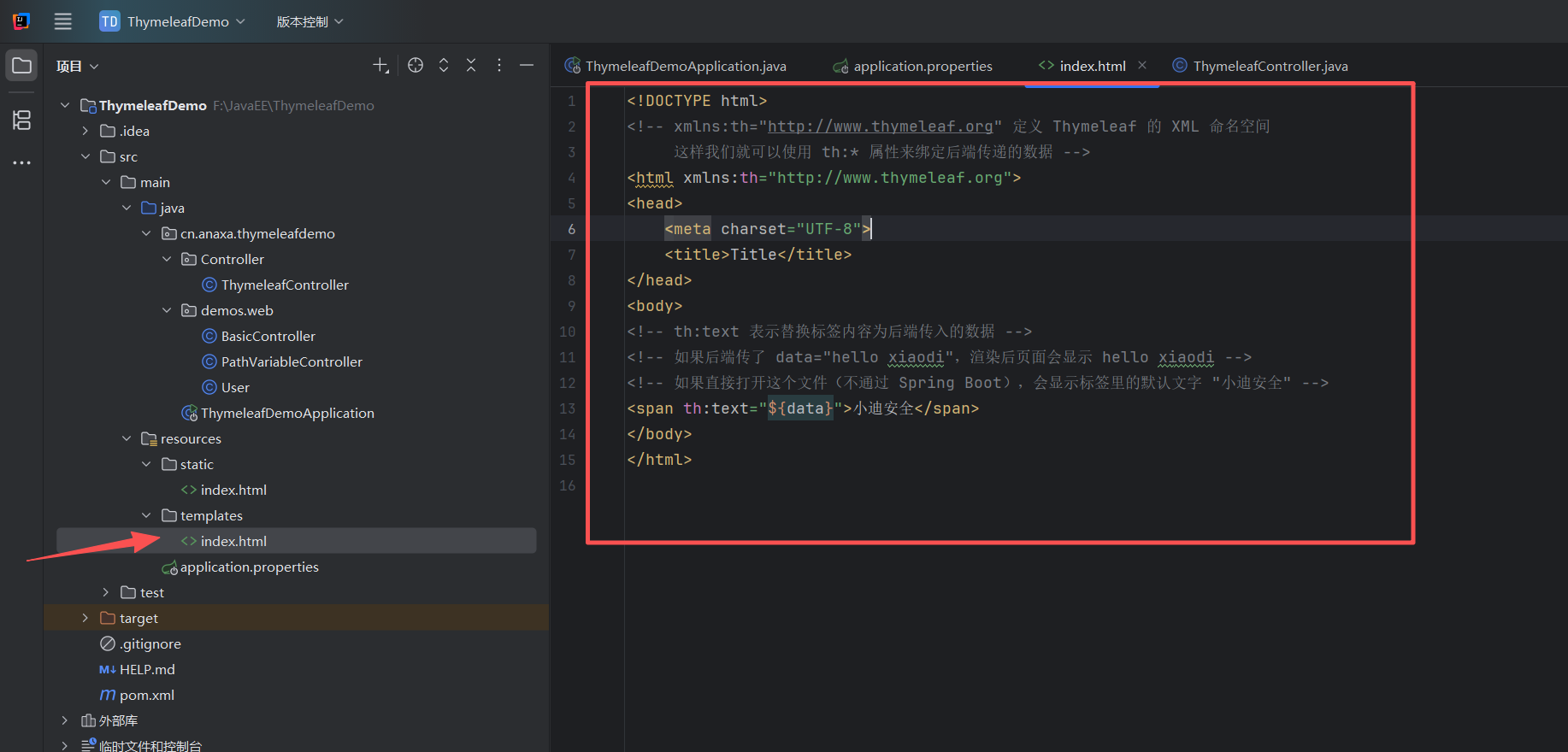Click the target folder icon
Viewport: 1568px width, 752px height.
coord(108,618)
